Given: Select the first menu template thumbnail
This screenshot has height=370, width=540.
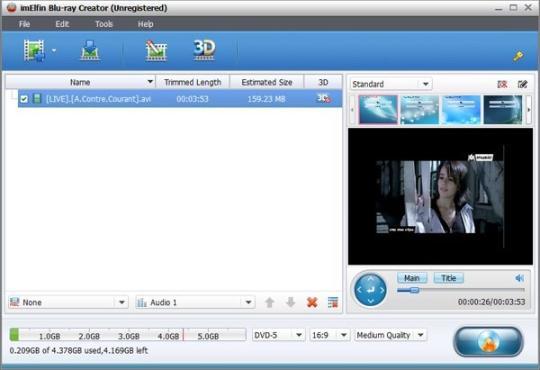Looking at the screenshot, I should tap(378, 110).
